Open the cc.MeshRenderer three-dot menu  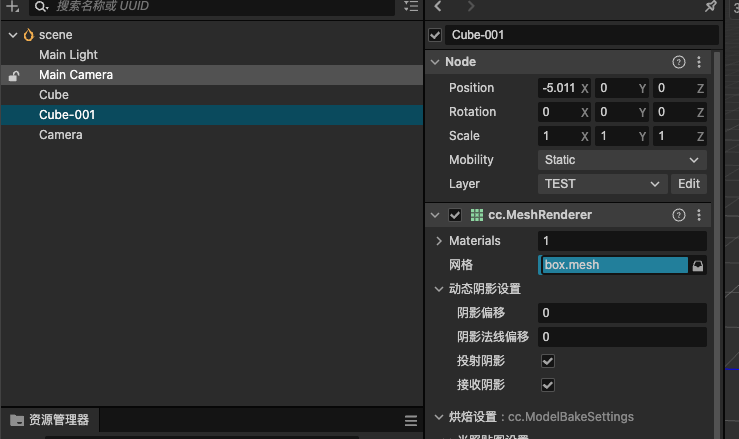tap(699, 215)
